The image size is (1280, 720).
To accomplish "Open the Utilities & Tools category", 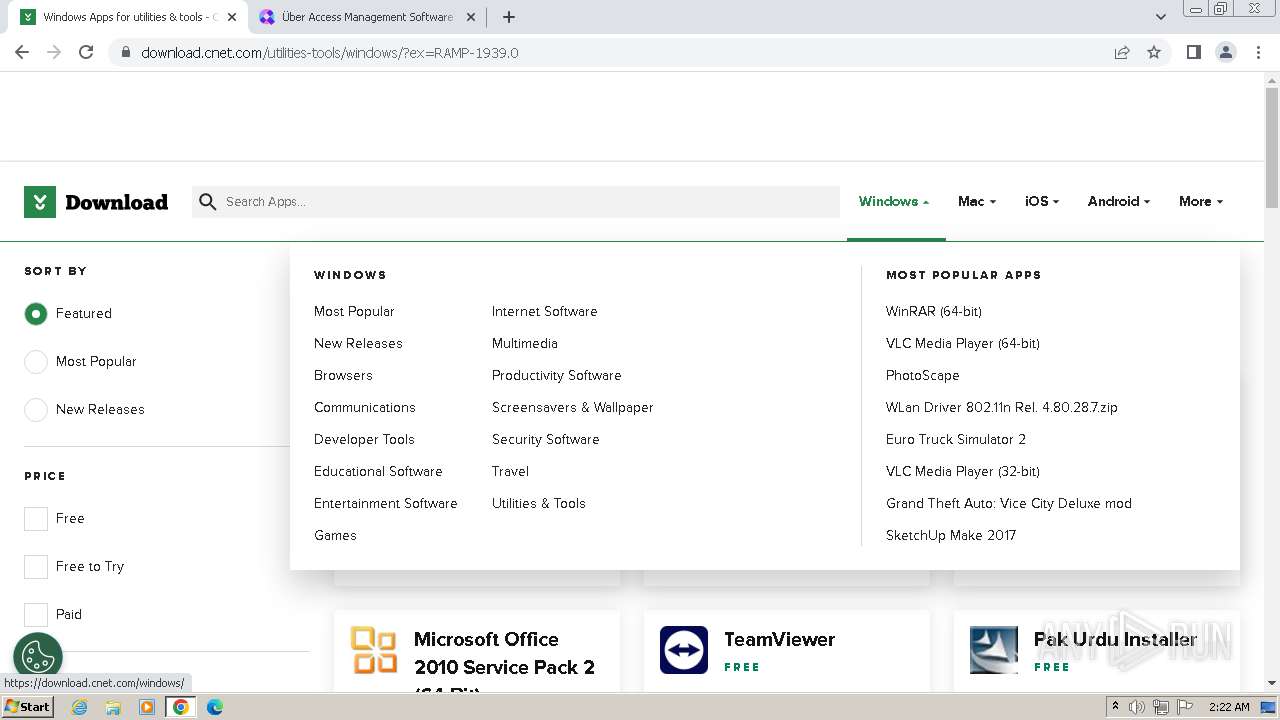I will [x=539, y=503].
